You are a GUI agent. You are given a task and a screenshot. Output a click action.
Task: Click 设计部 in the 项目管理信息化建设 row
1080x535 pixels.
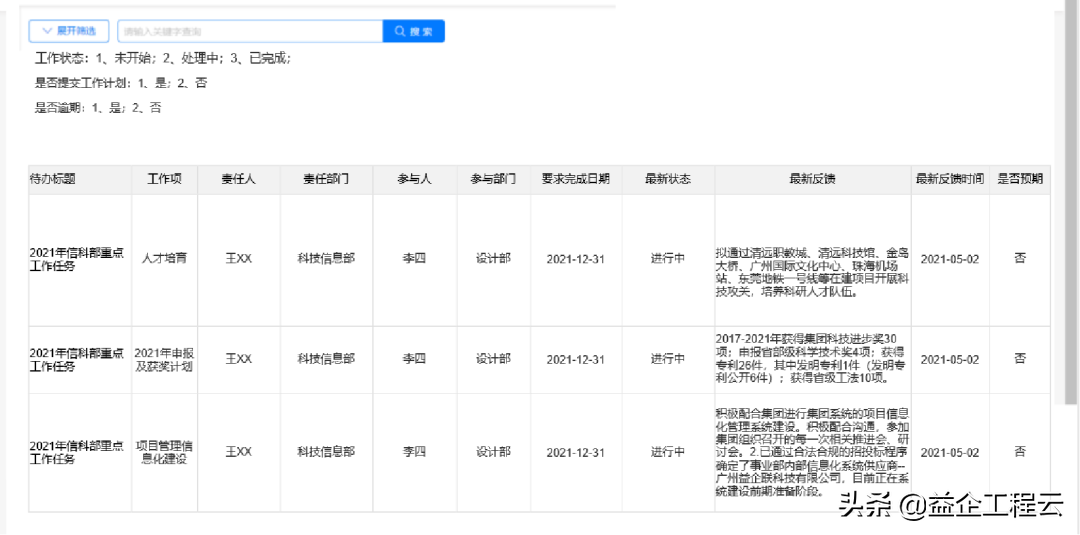[x=494, y=452]
